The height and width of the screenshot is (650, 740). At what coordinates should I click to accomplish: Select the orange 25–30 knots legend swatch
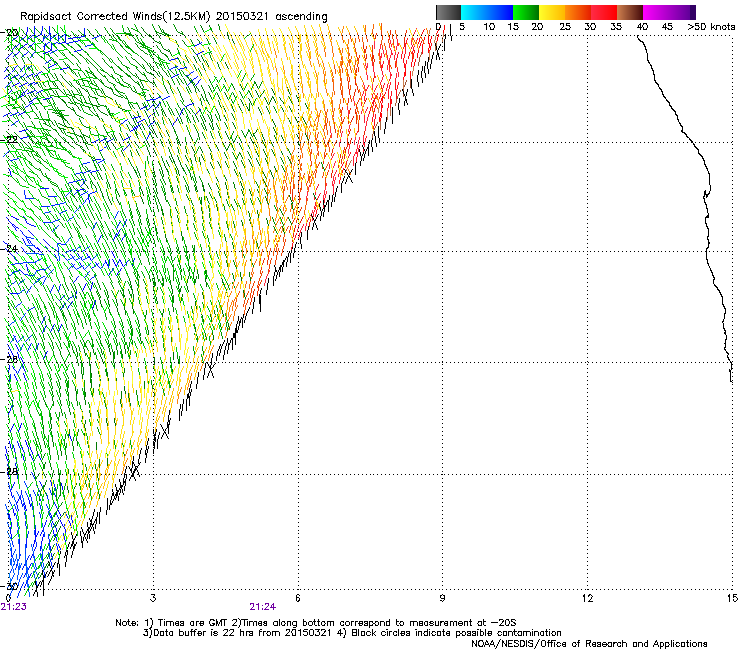point(578,12)
